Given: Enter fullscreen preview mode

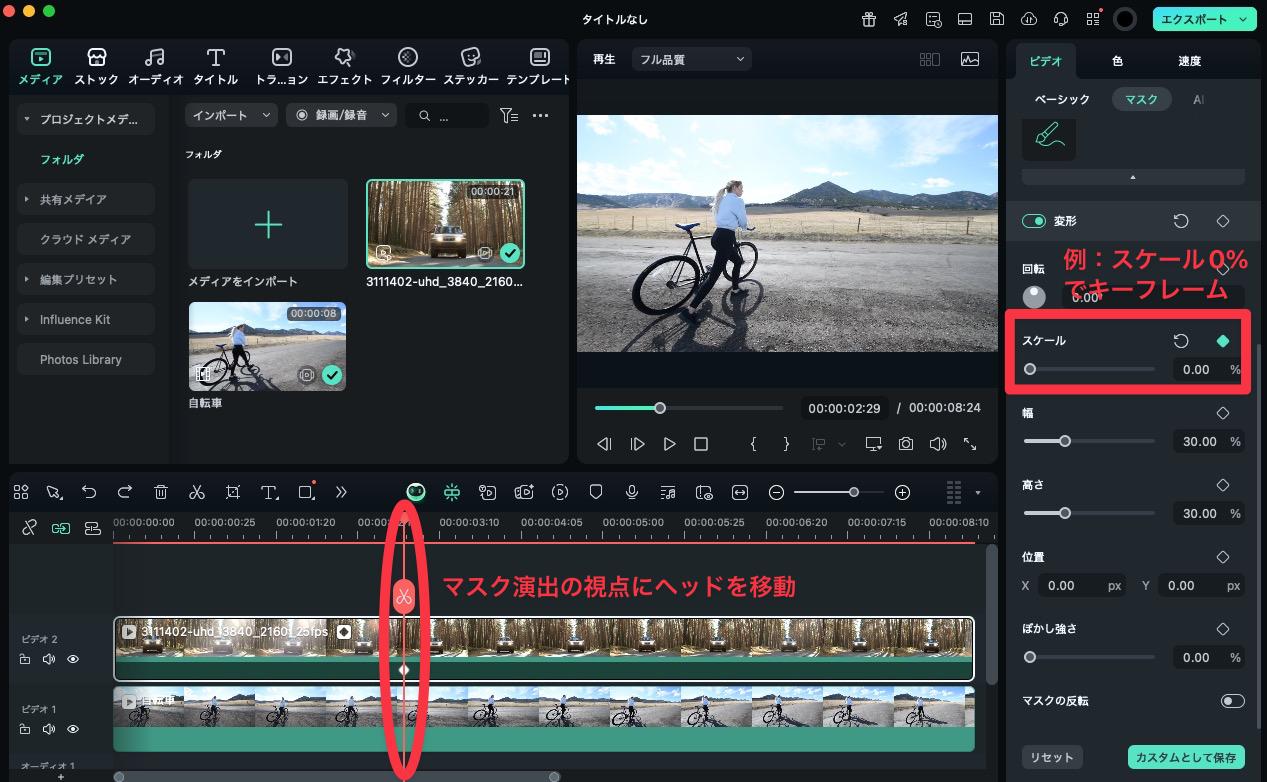Looking at the screenshot, I should 970,444.
